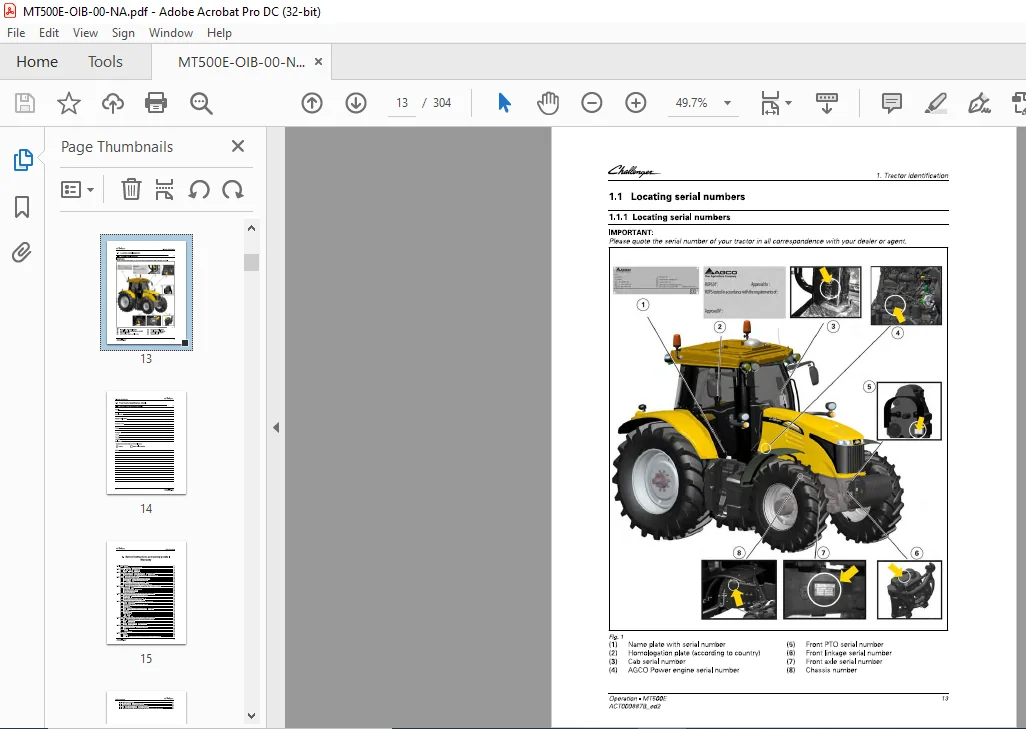1026x729 pixels.
Task: Click the Page Thumbnails panel title
Action: point(117,147)
